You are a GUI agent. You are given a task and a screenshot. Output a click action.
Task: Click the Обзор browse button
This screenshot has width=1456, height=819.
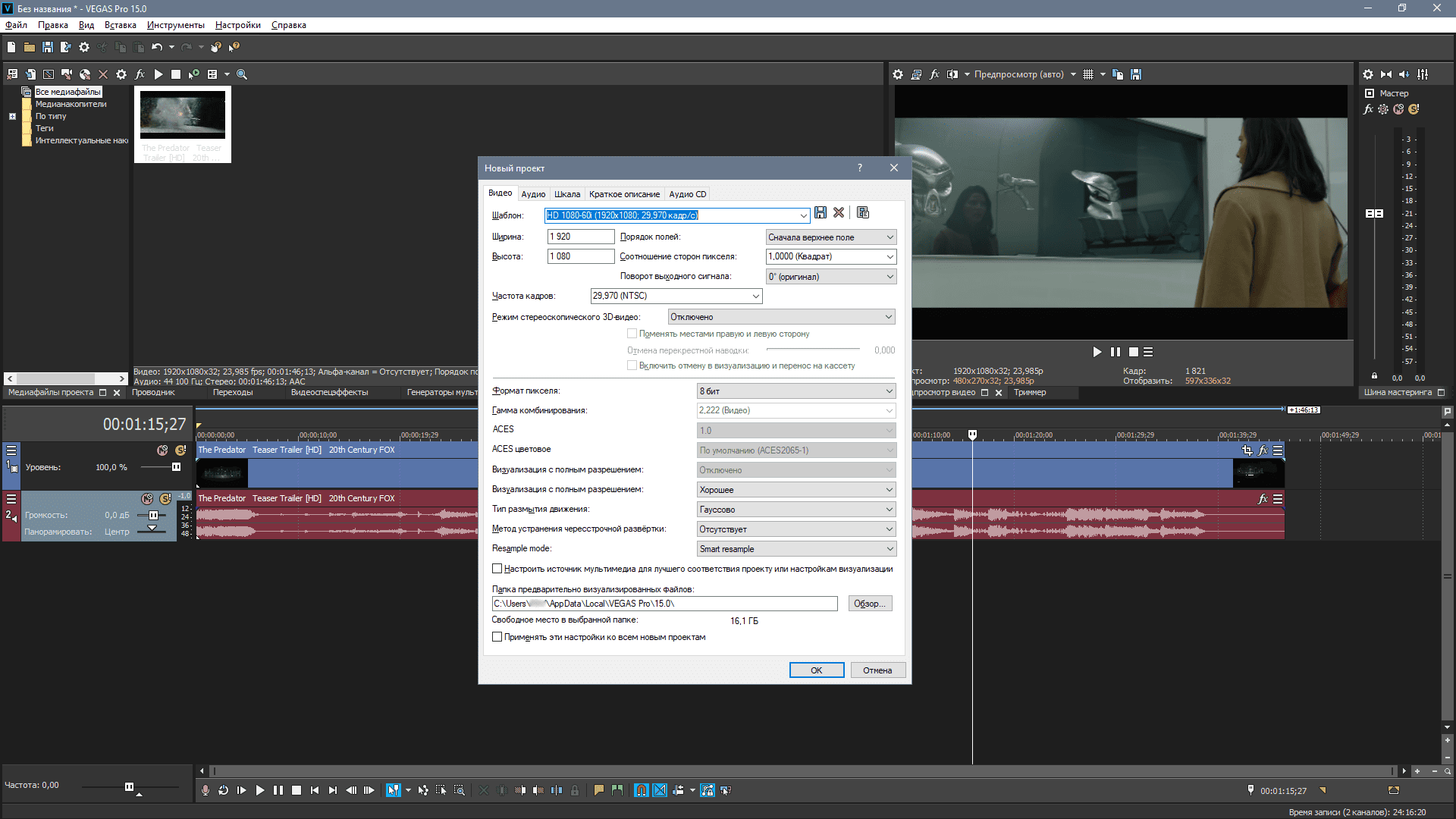(x=870, y=604)
